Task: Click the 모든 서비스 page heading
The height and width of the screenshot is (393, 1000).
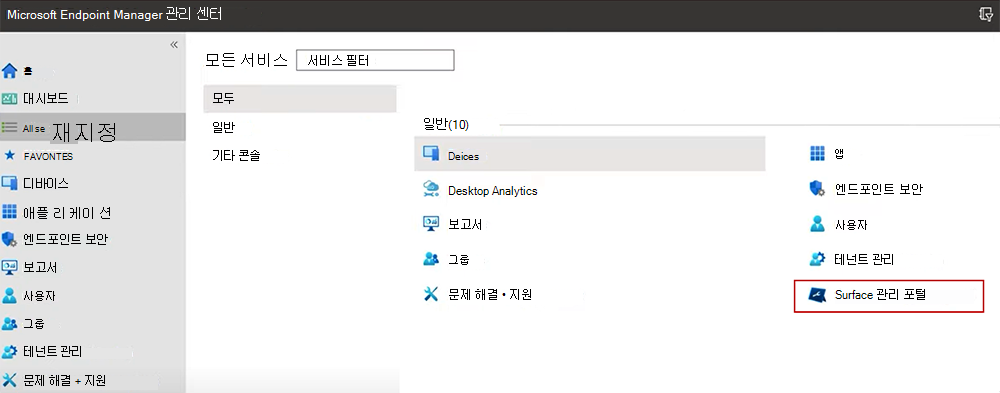Action: coord(246,60)
